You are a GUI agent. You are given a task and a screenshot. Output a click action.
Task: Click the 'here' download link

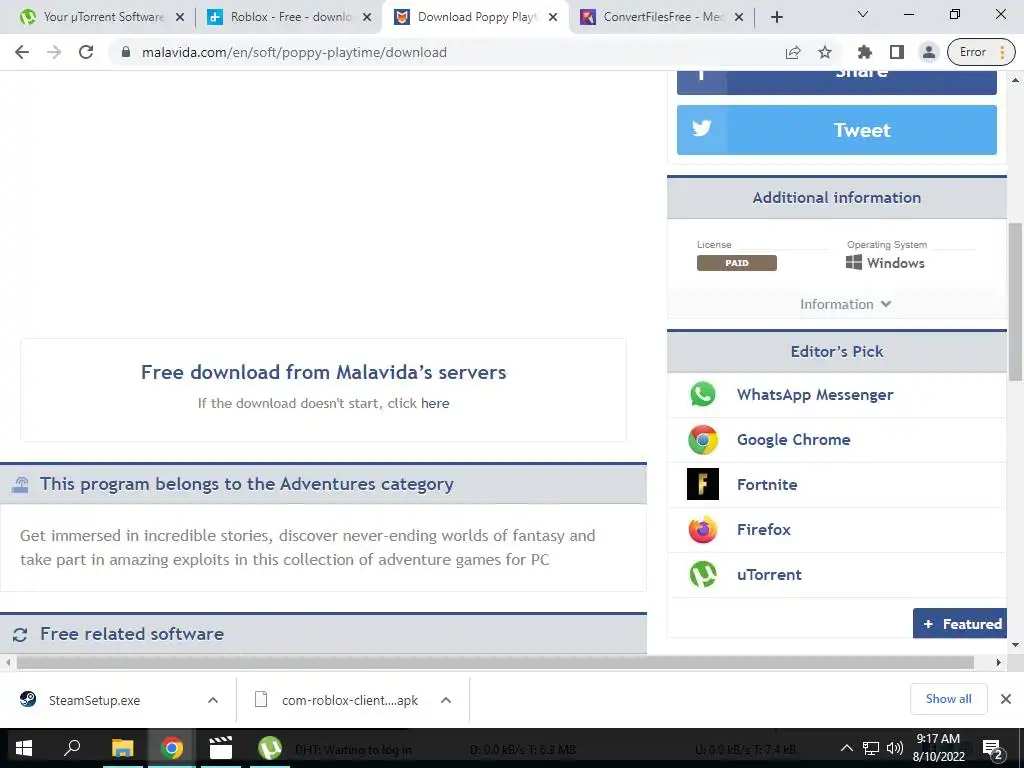pyautogui.click(x=435, y=404)
